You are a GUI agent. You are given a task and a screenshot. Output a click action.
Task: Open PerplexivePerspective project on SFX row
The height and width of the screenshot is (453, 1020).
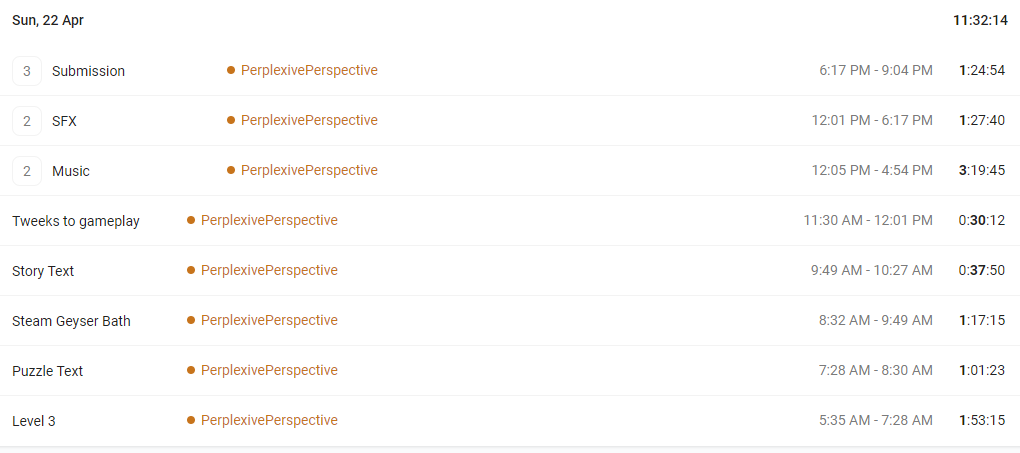[x=309, y=120]
